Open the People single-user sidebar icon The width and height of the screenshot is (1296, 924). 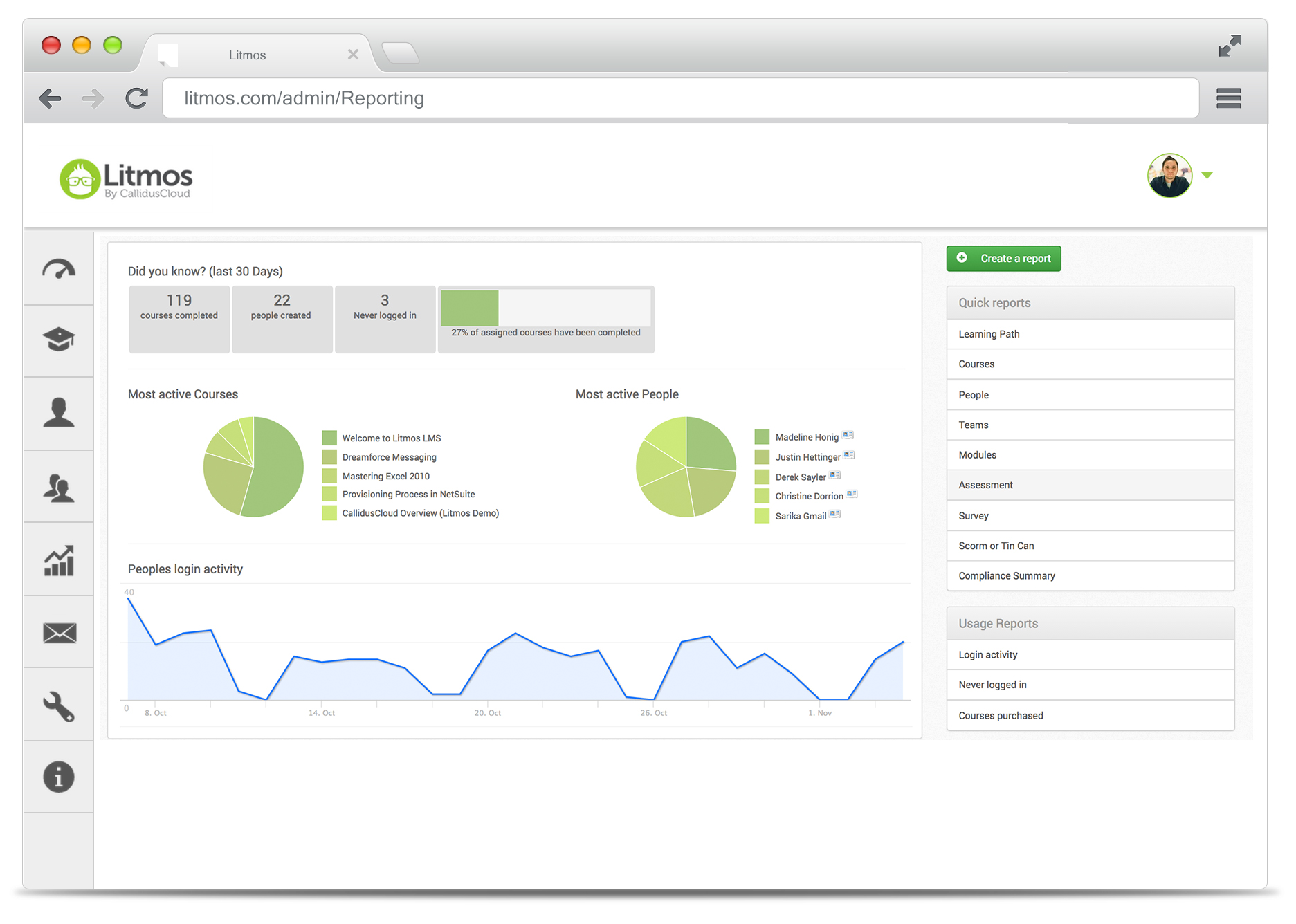(x=59, y=413)
